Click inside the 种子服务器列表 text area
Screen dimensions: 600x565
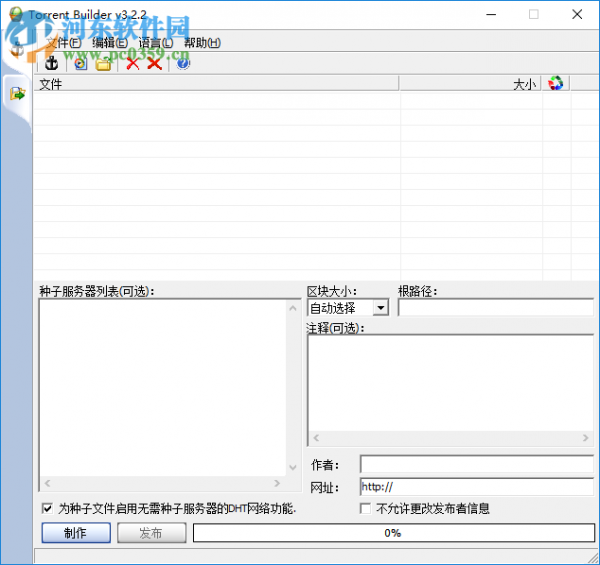tap(163, 388)
